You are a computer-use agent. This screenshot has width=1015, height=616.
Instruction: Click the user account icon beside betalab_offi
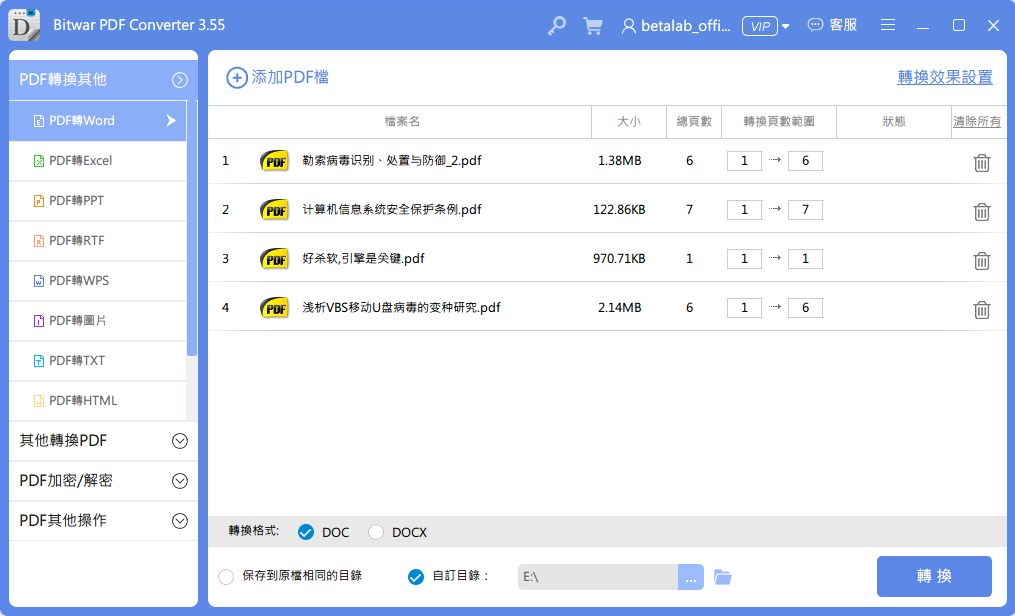(x=628, y=26)
